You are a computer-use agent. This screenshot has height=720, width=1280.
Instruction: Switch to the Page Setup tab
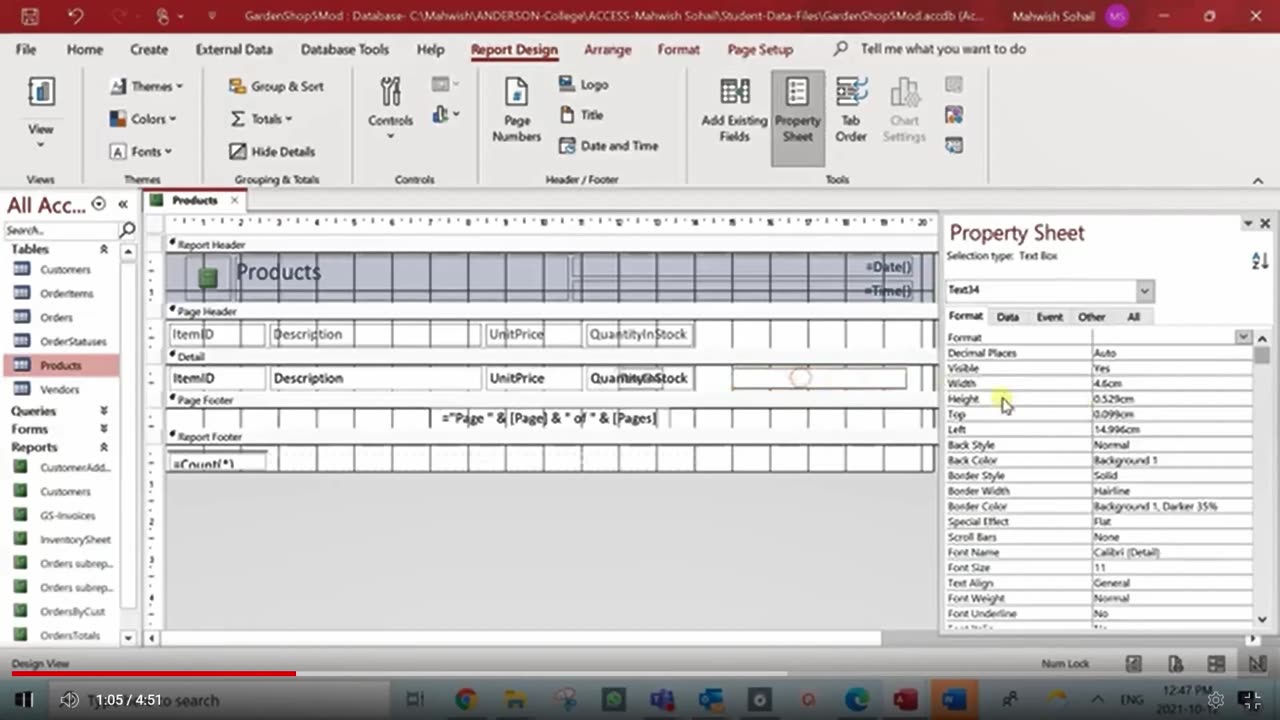(x=760, y=49)
